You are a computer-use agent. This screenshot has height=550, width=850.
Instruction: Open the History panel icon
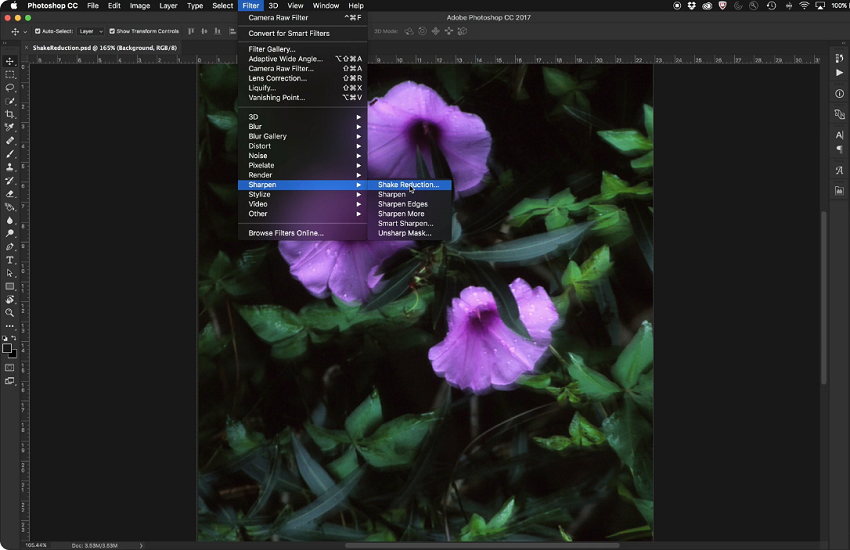(839, 59)
